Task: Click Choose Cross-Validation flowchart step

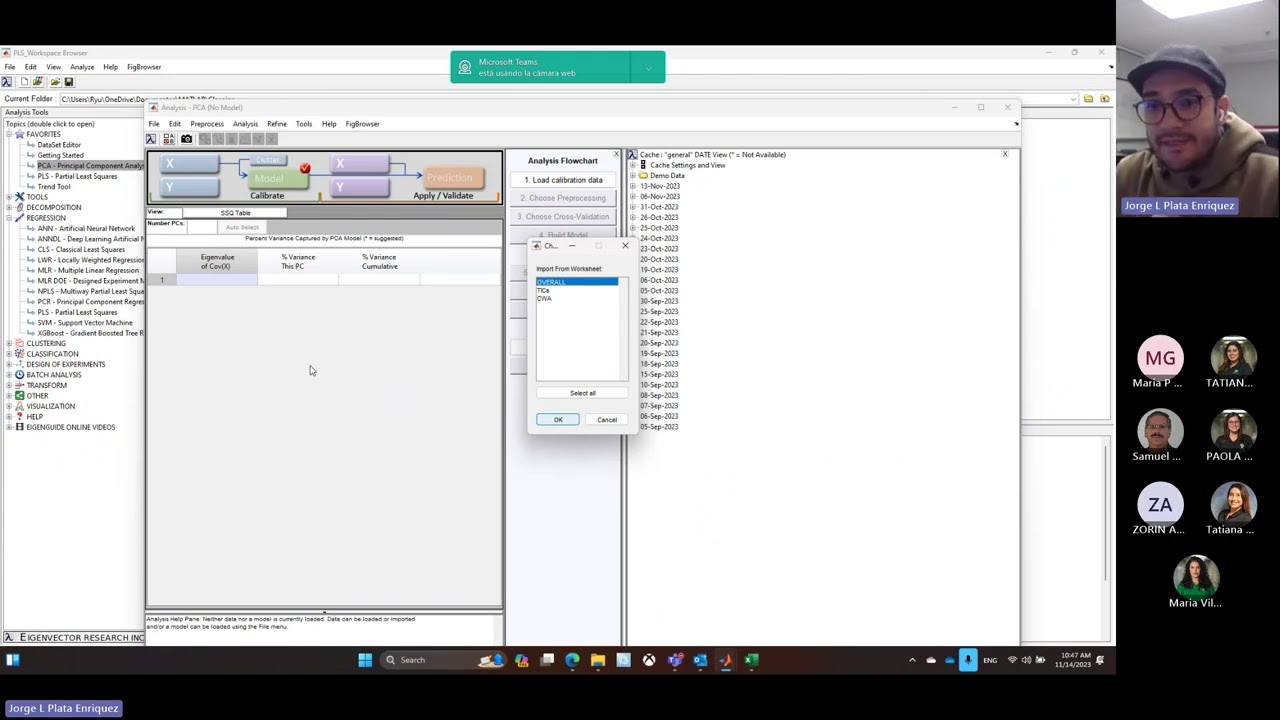Action: [563, 217]
